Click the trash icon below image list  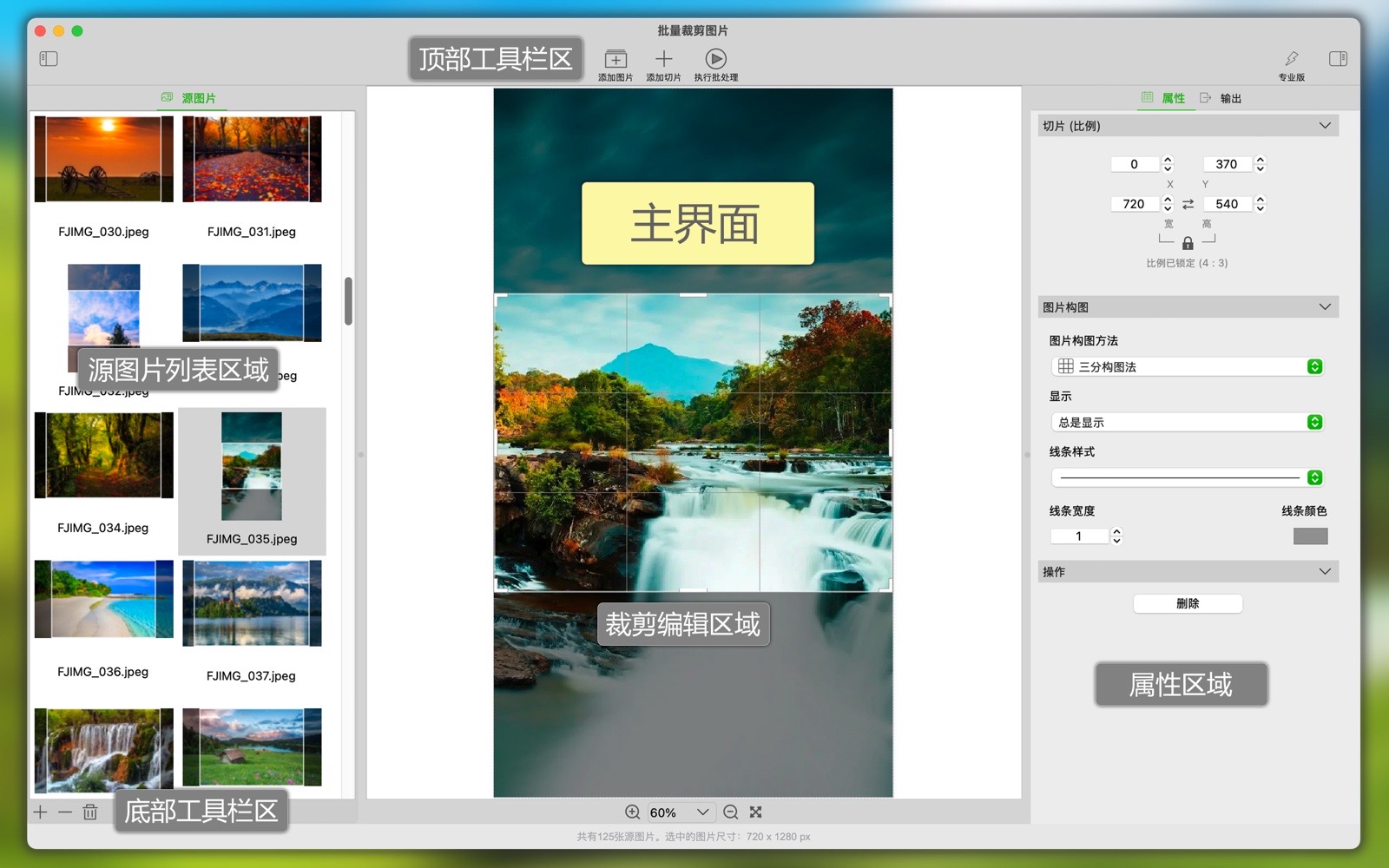click(90, 812)
